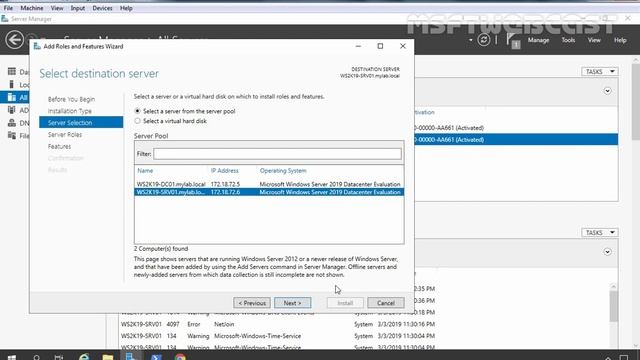
Task: Click the Previous button
Action: (x=252, y=303)
